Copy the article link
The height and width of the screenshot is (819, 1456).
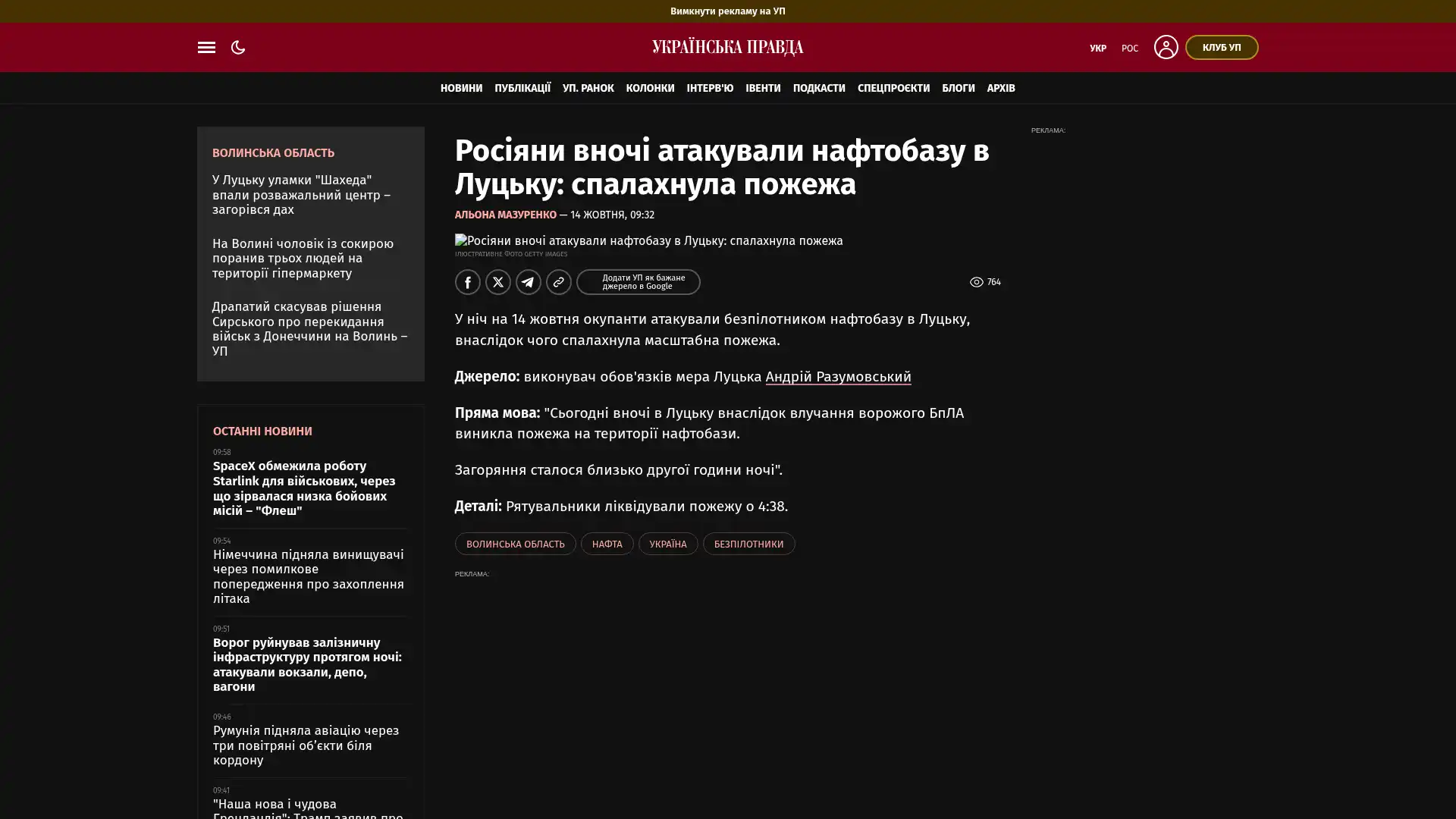559,282
